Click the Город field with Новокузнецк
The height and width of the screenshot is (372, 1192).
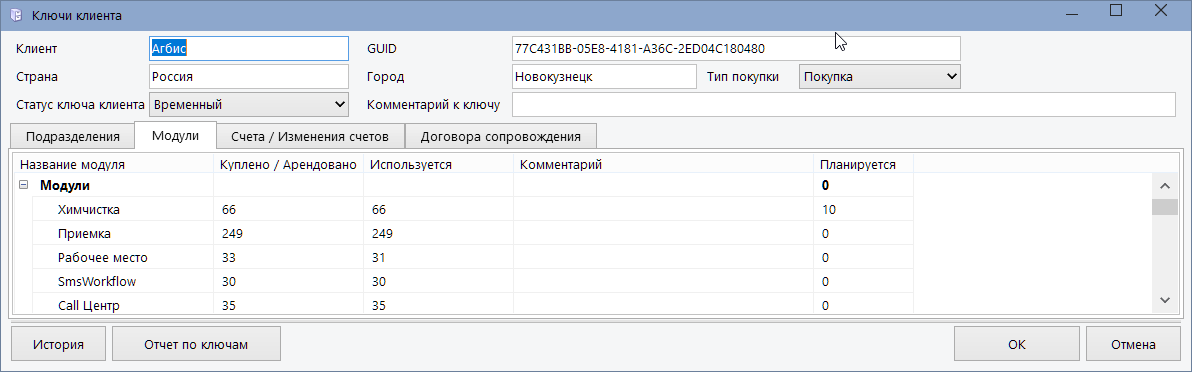coord(604,77)
